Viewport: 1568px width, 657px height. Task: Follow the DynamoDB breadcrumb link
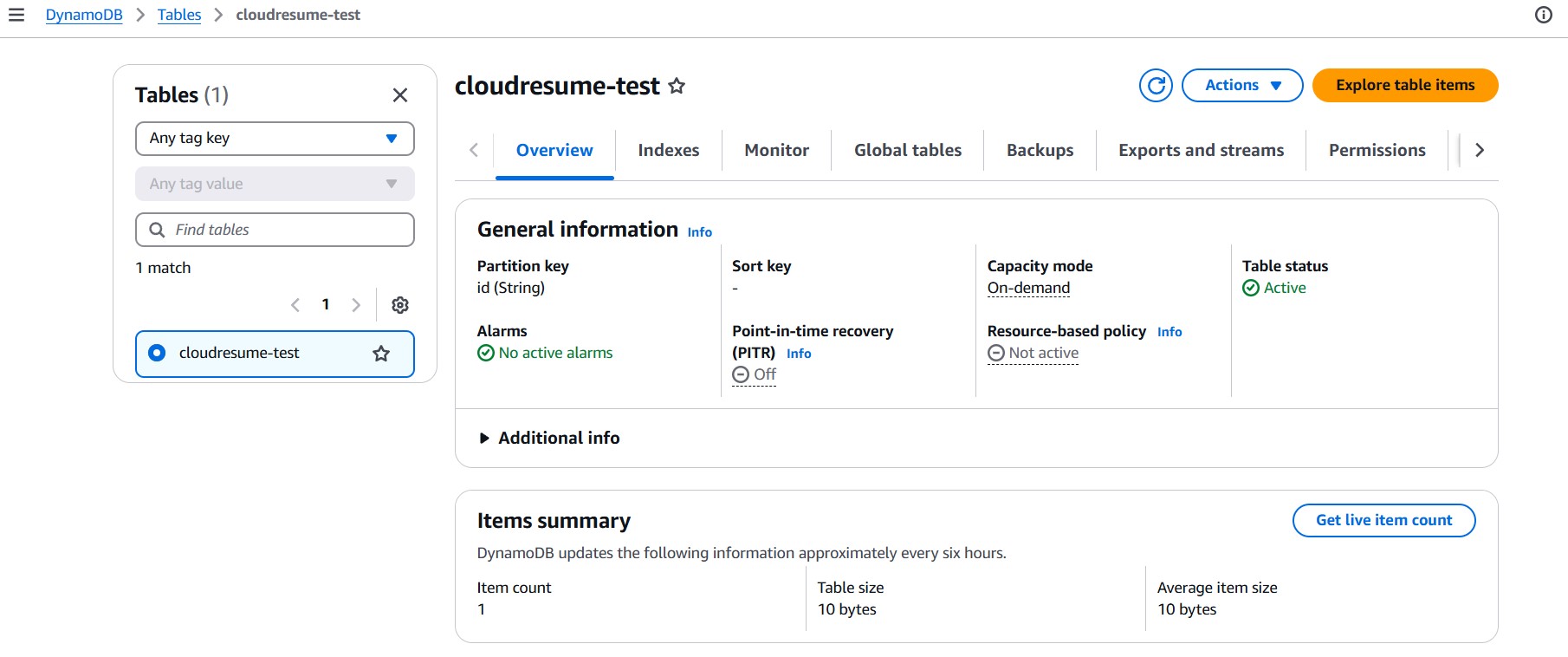[84, 15]
